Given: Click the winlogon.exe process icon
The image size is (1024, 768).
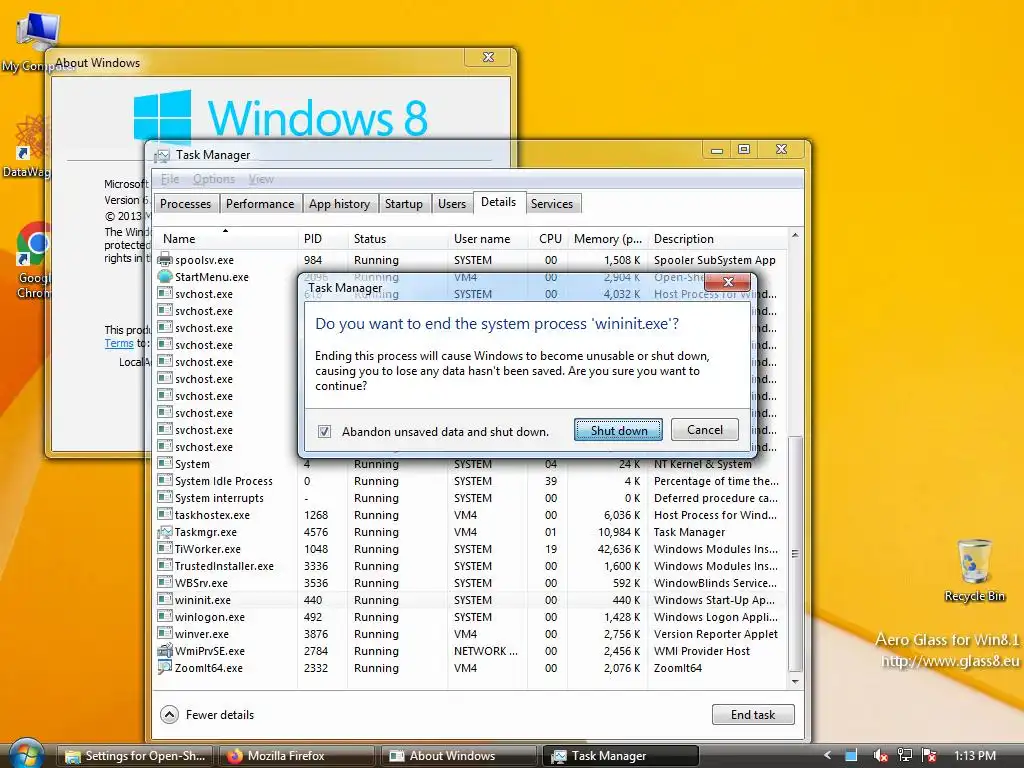Looking at the screenshot, I should pos(165,616).
